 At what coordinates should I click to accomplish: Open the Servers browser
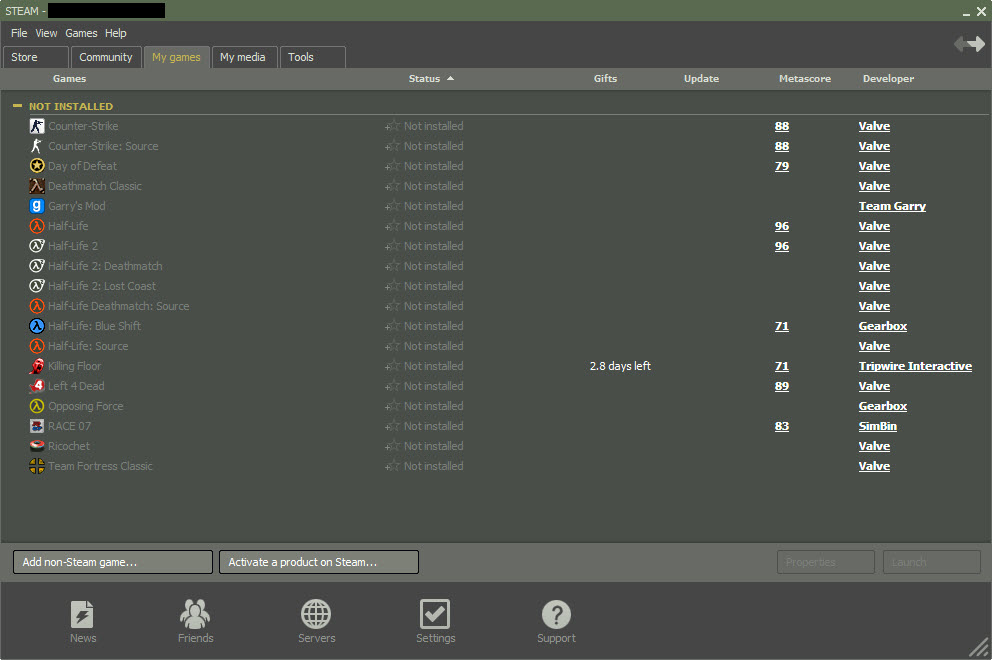point(316,621)
